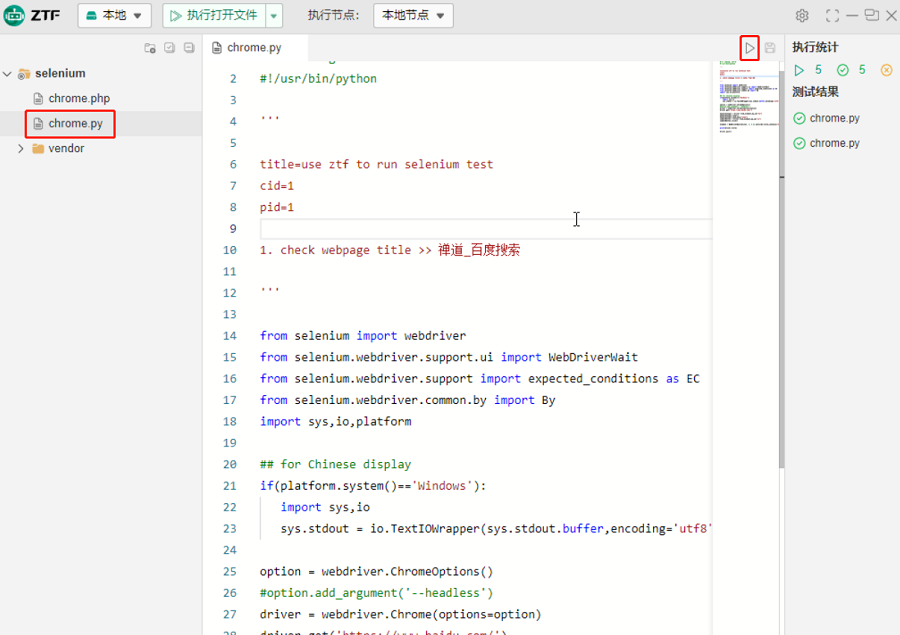900x635 pixels.
Task: Click the ZTF robot logo
Action: coord(16,16)
